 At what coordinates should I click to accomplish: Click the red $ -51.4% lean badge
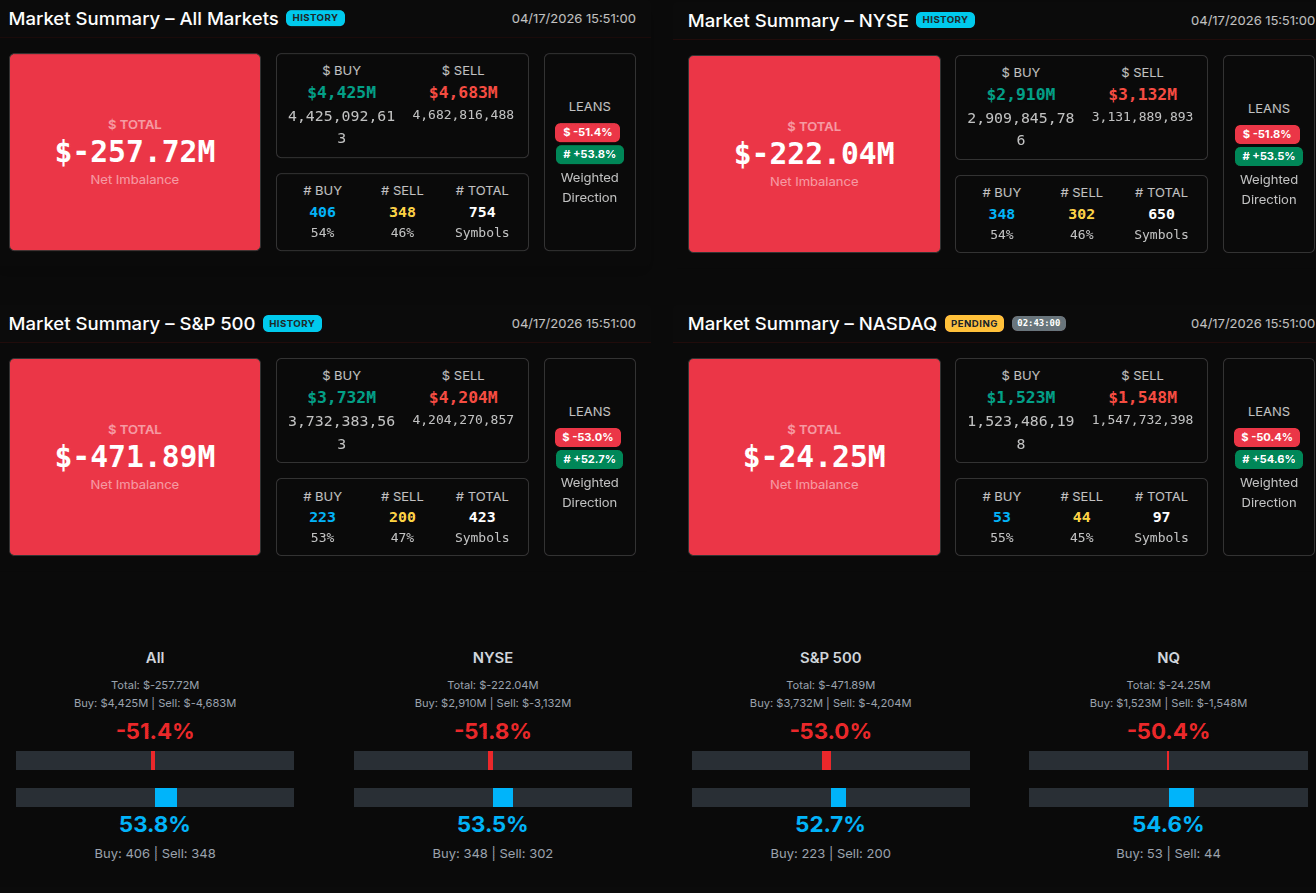[588, 132]
